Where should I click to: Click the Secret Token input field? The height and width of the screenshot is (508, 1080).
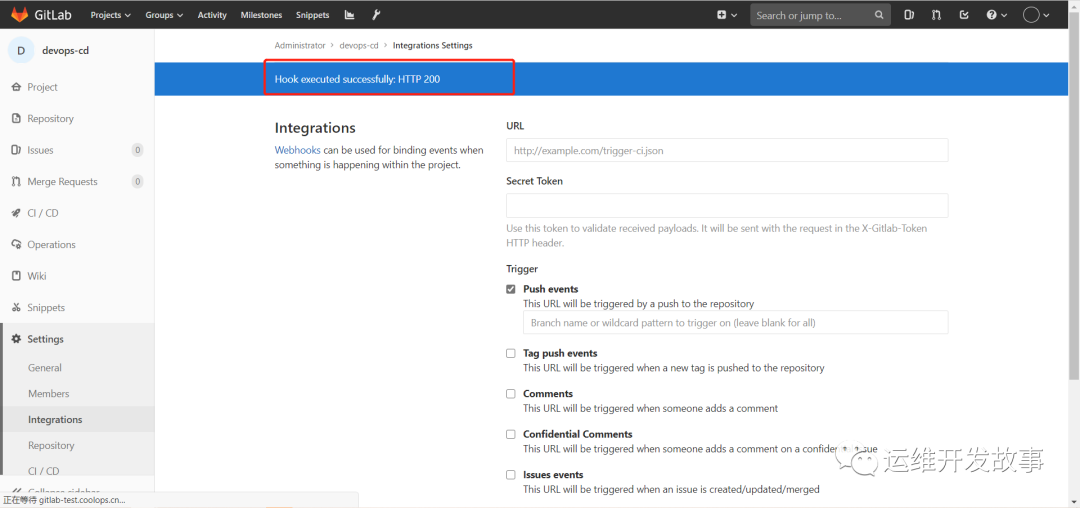(727, 205)
